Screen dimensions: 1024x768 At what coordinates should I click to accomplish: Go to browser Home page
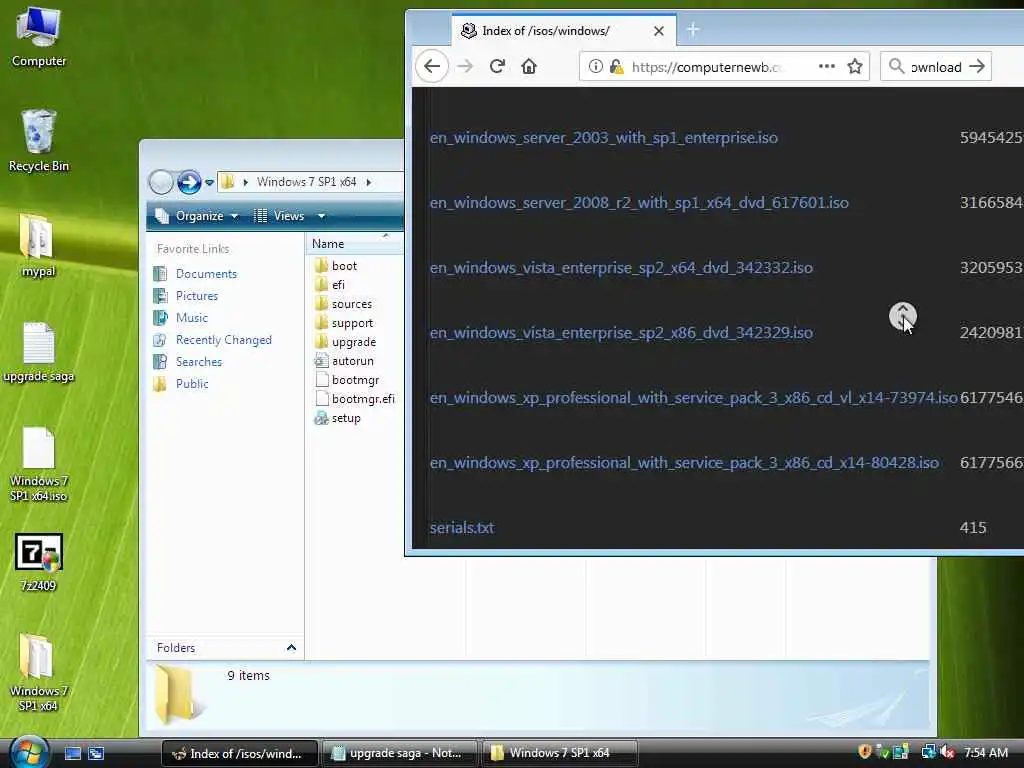coord(529,66)
